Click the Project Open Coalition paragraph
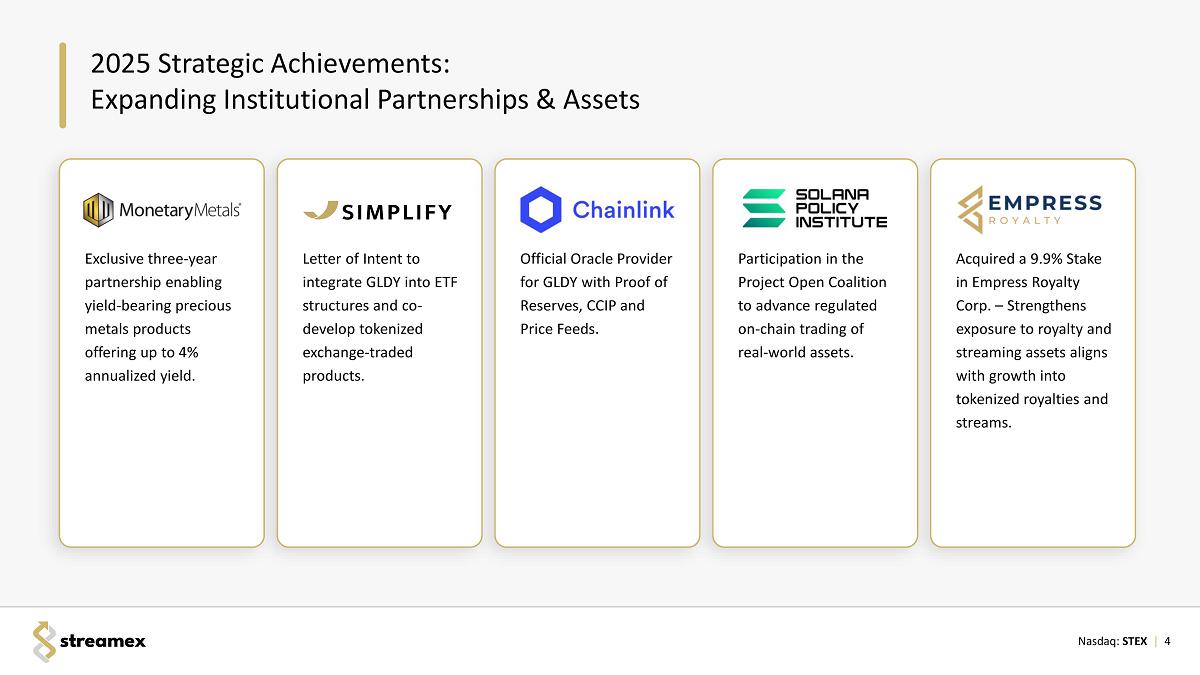Viewport: 1200px width, 675px height. click(811, 305)
